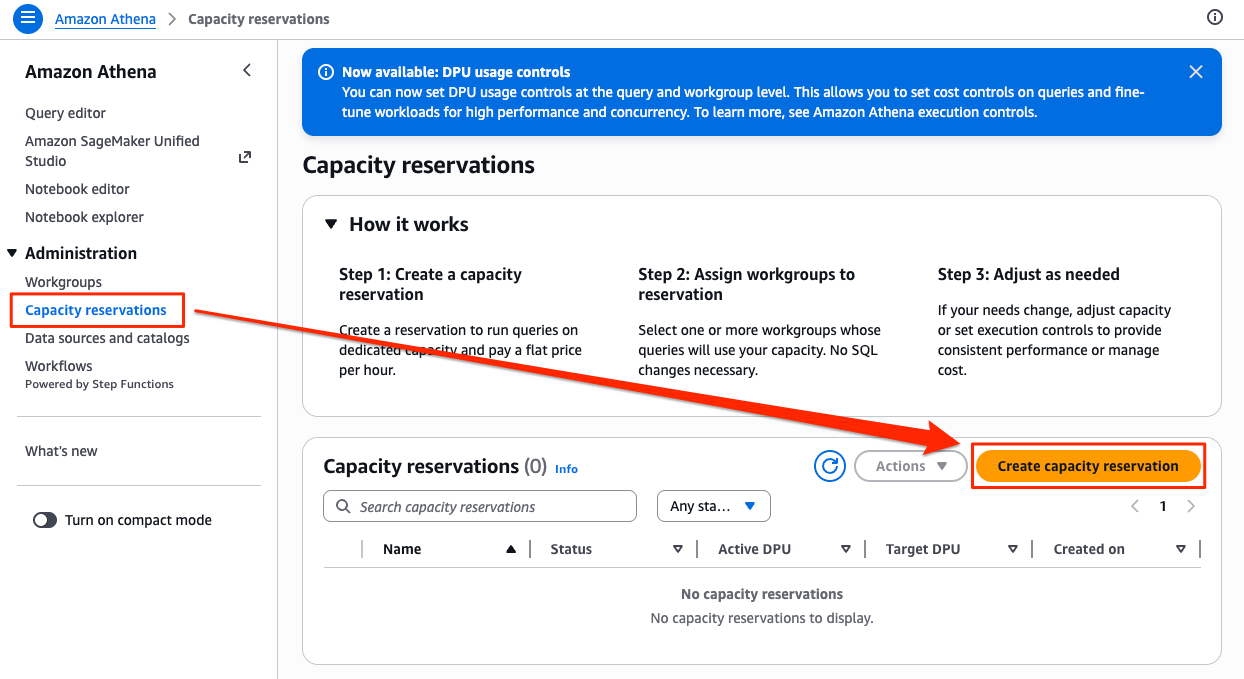The height and width of the screenshot is (679, 1244).
Task: Sort the Active DPU column arrow
Action: 846,549
